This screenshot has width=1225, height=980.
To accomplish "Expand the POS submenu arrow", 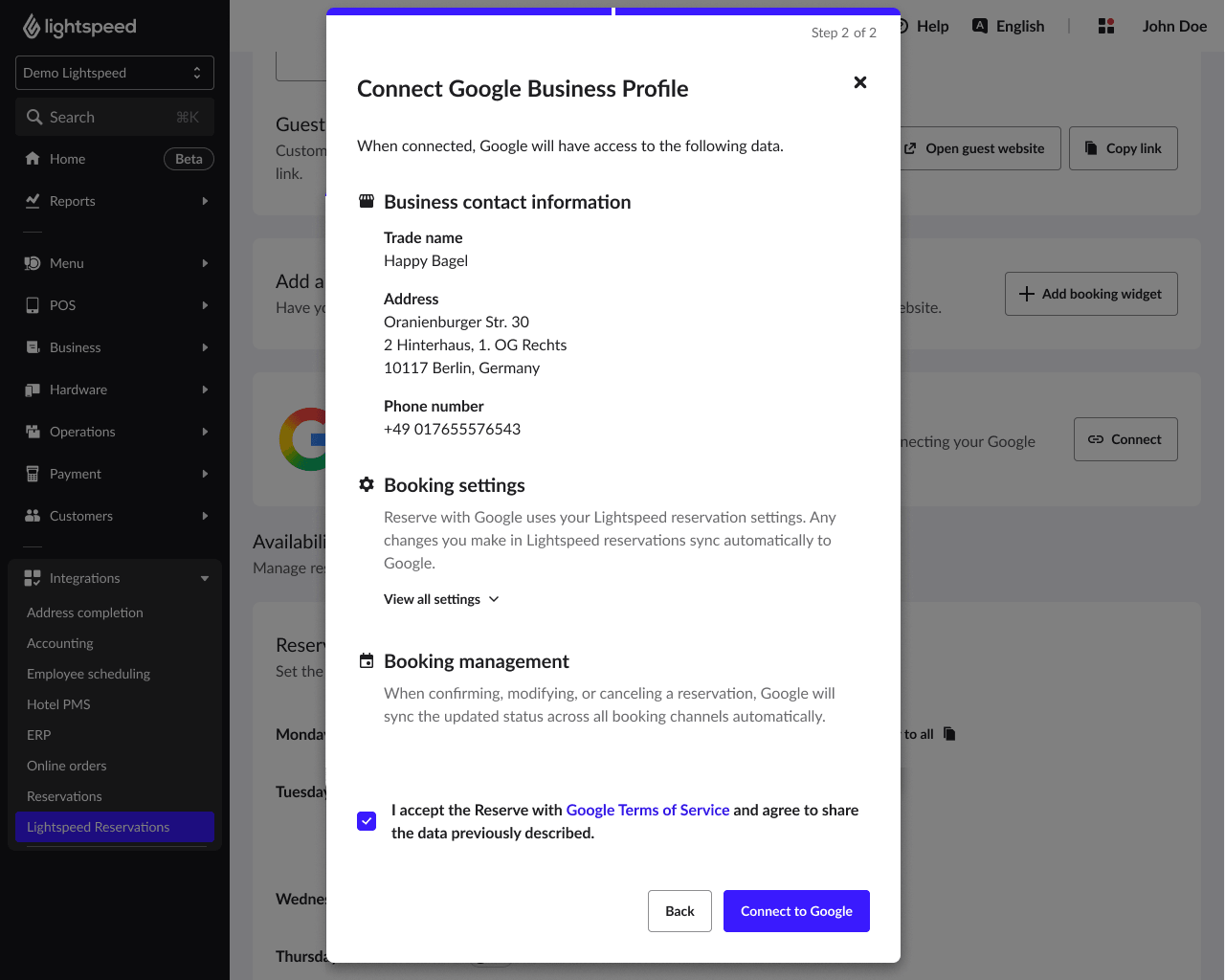I will [x=205, y=305].
